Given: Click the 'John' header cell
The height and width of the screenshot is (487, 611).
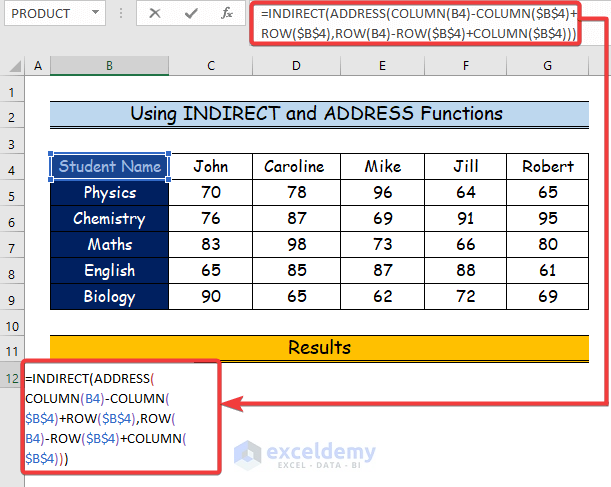Looking at the screenshot, I should 211,166.
